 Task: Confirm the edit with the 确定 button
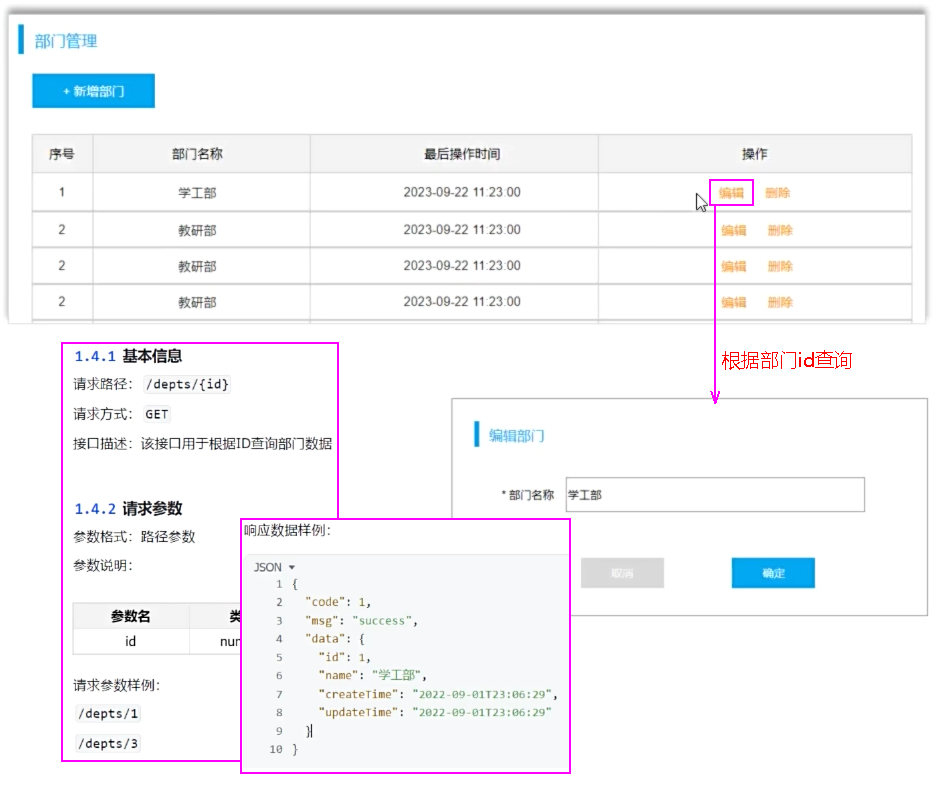tap(773, 573)
